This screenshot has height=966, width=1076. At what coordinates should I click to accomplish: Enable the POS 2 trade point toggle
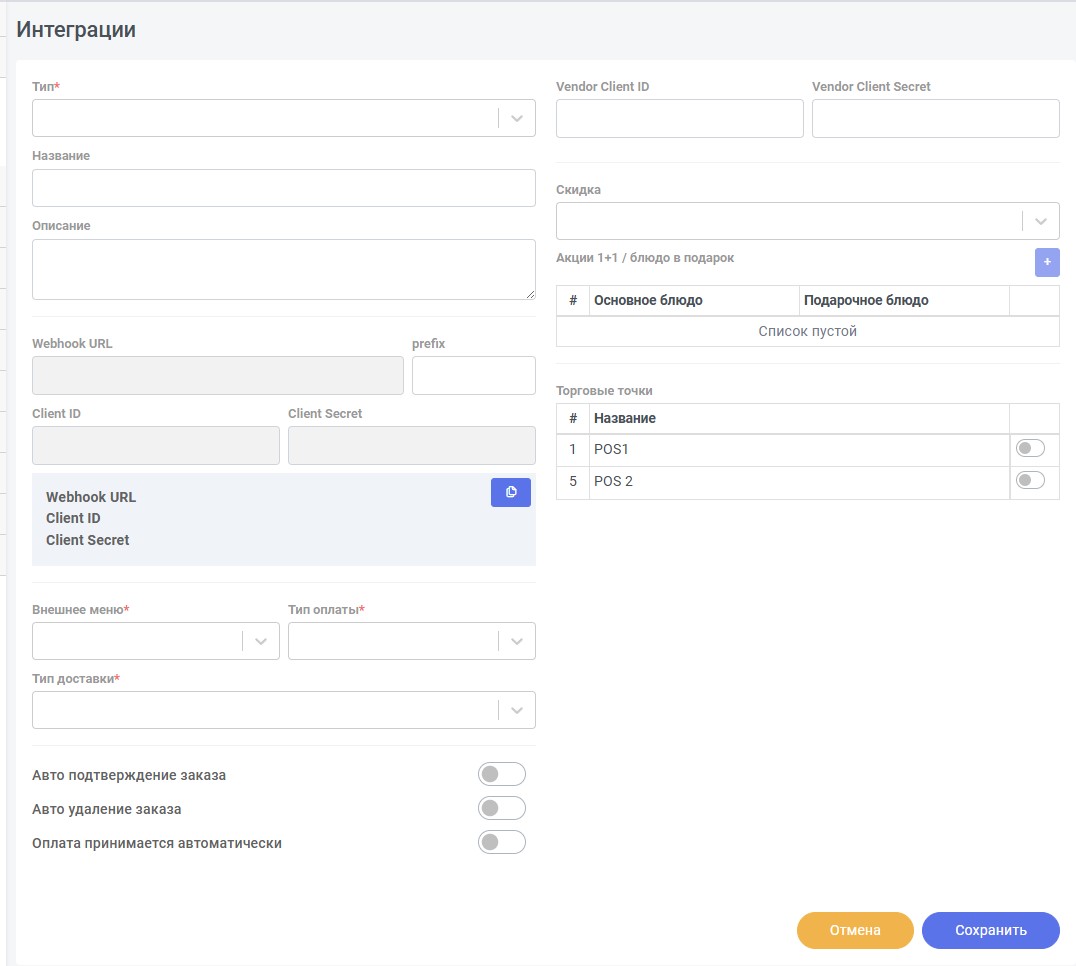click(x=1030, y=480)
